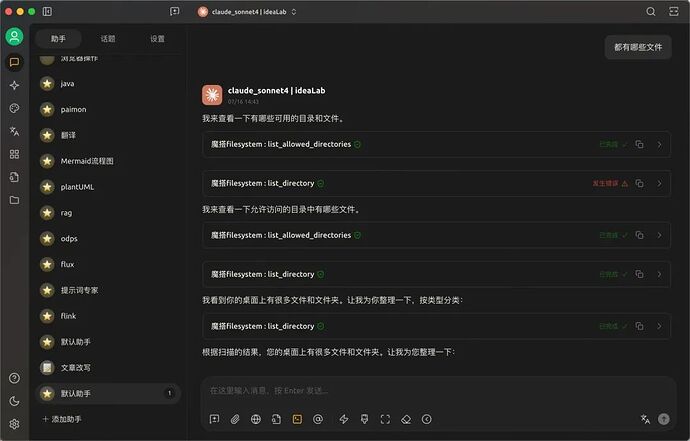Open quick phrases lightning icon

tap(344, 419)
